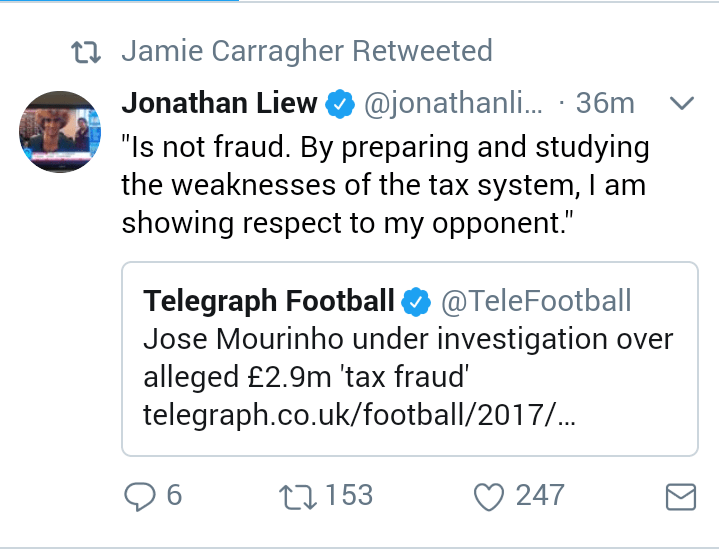Open Jonathan Liew's profile picture
The width and height of the screenshot is (719, 551).
62,132
